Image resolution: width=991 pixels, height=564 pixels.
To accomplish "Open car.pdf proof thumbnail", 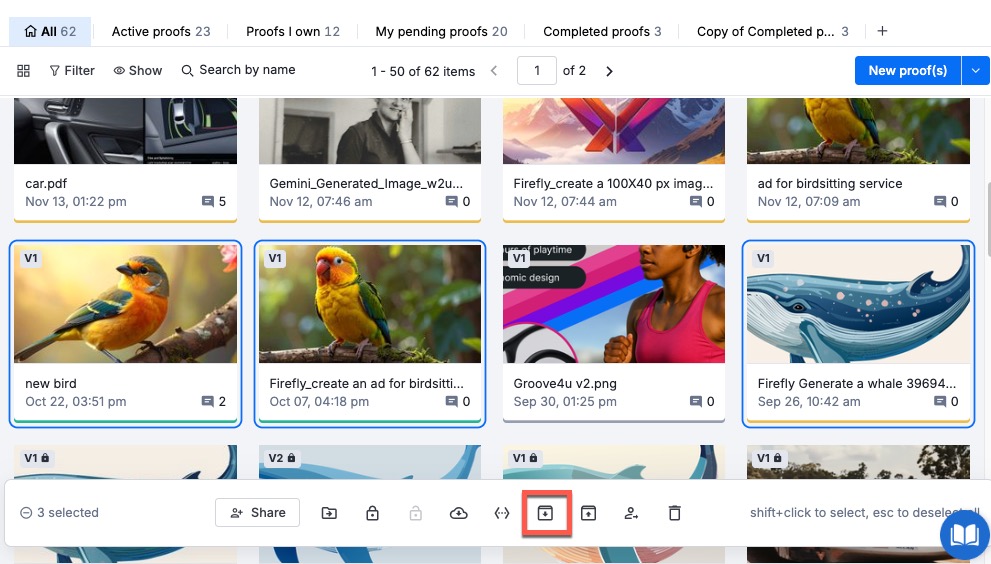I will tap(126, 131).
